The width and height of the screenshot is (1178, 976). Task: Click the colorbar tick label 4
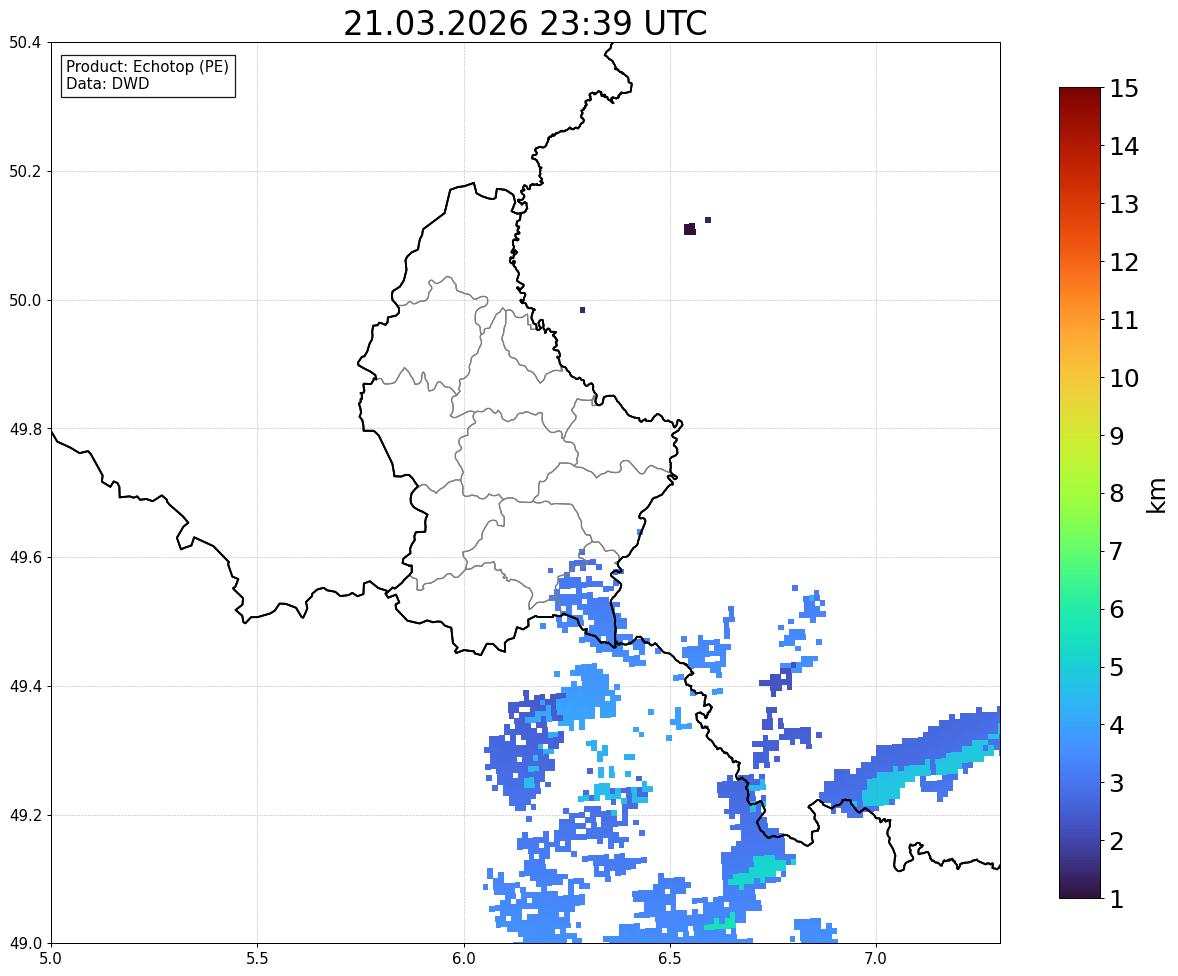coord(1117,725)
